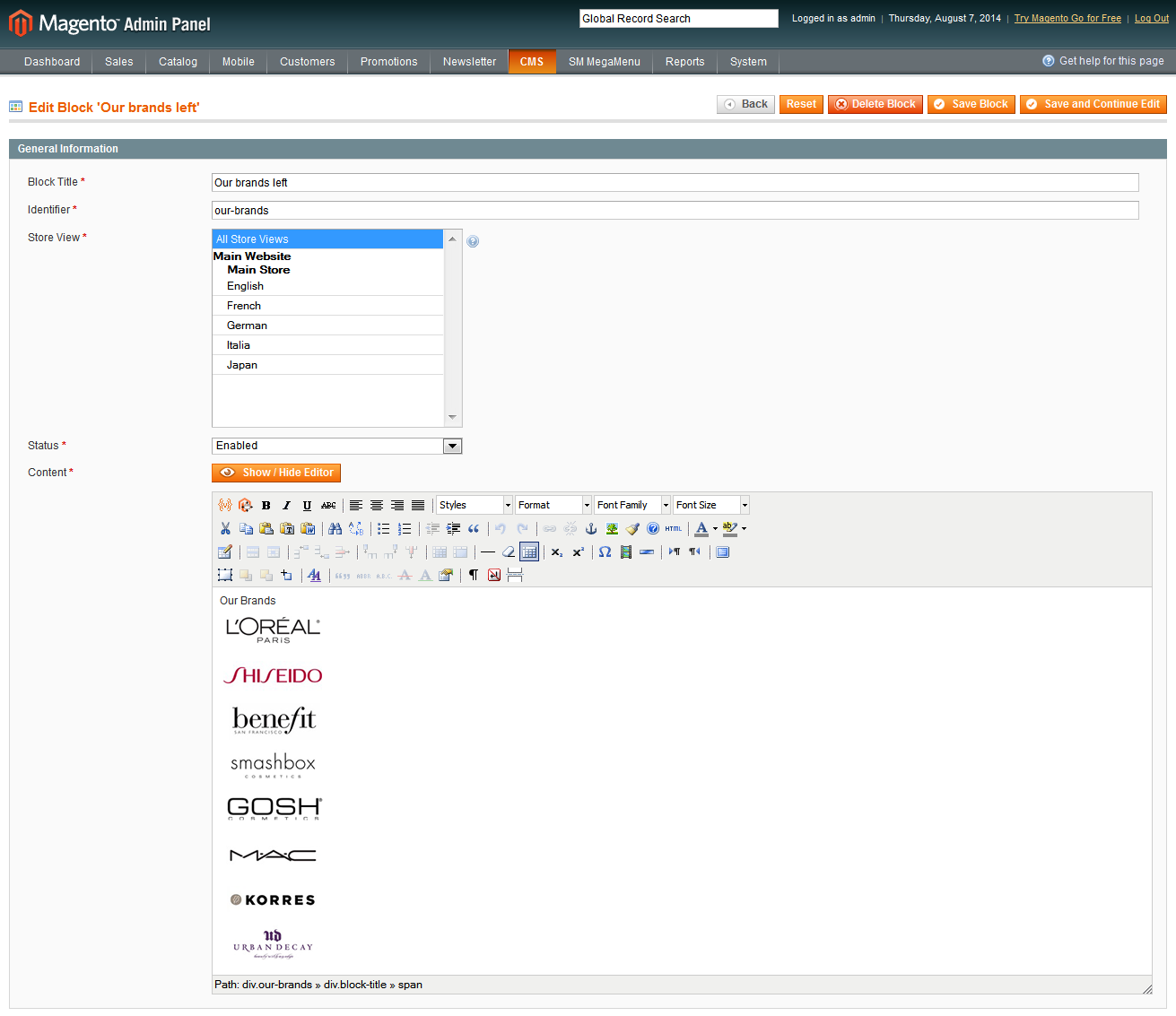Insert a page break
Screen dimensions: 1176x1016
pos(515,575)
